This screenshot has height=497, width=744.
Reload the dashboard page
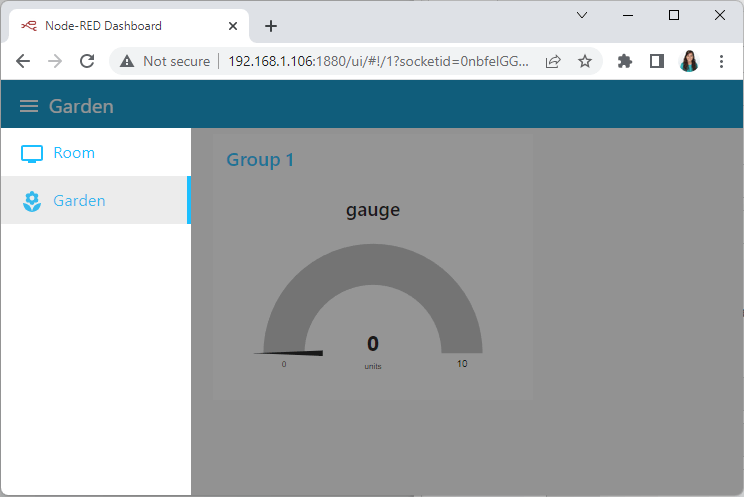87,61
